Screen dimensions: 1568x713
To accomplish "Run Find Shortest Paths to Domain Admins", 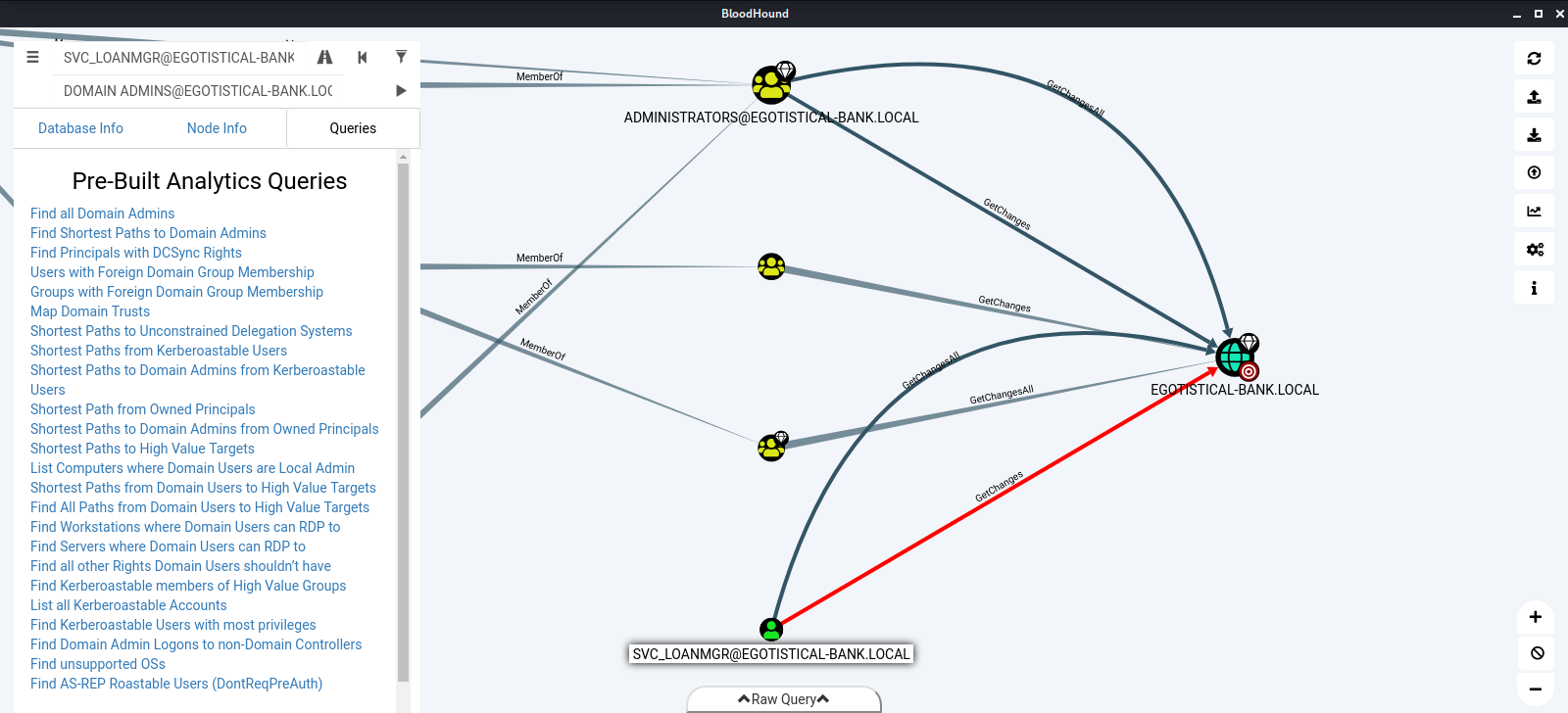I will point(148,233).
